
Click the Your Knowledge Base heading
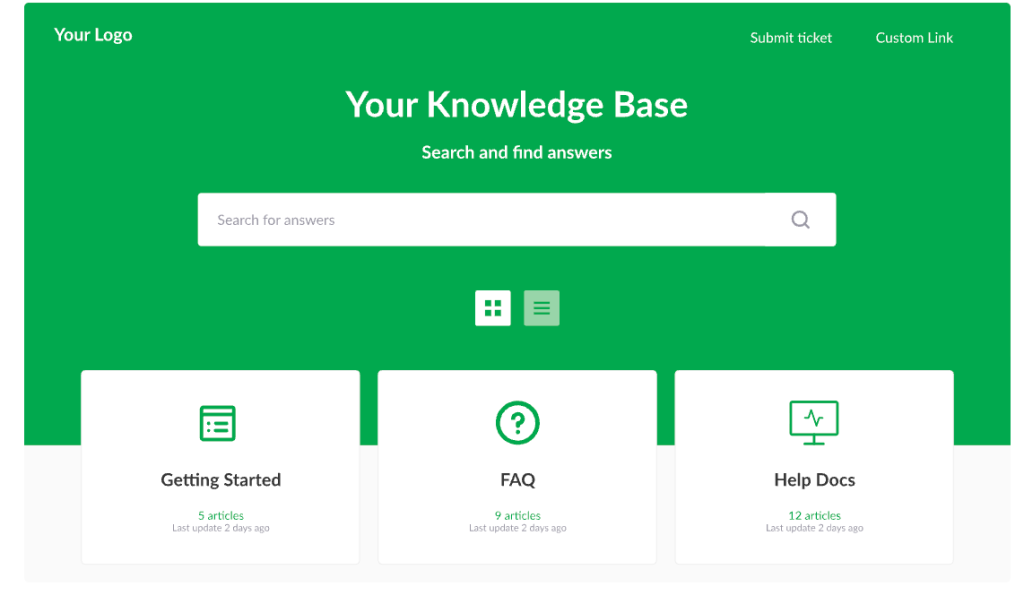[x=516, y=105]
